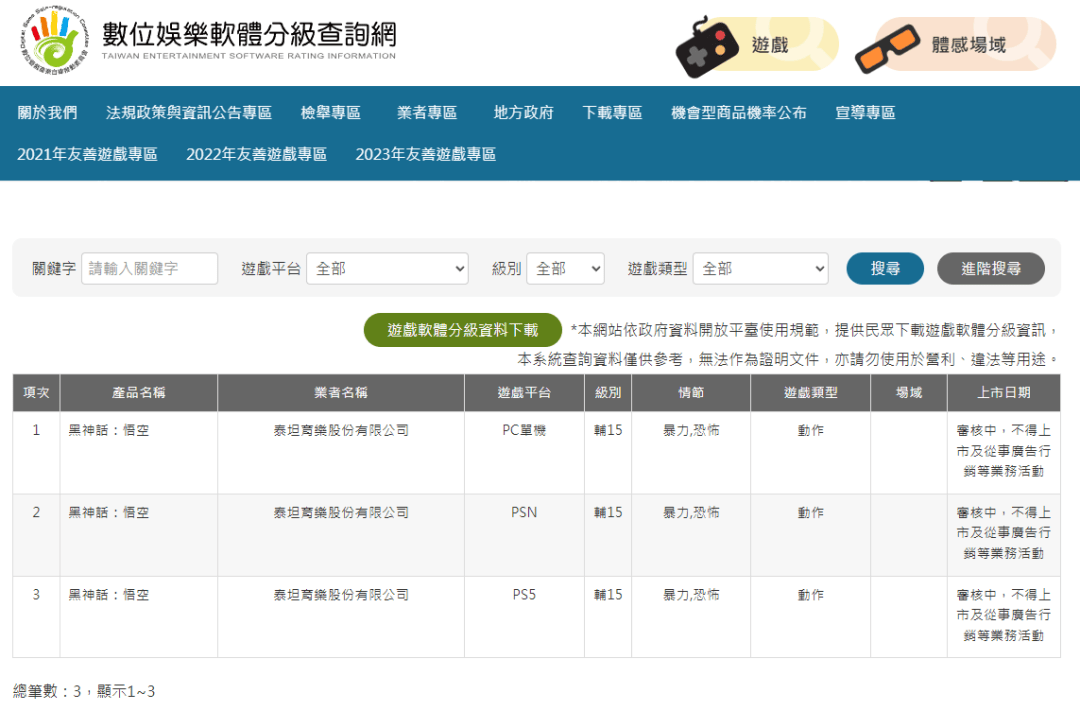
Task: Click the PSN platform cell
Action: (524, 513)
